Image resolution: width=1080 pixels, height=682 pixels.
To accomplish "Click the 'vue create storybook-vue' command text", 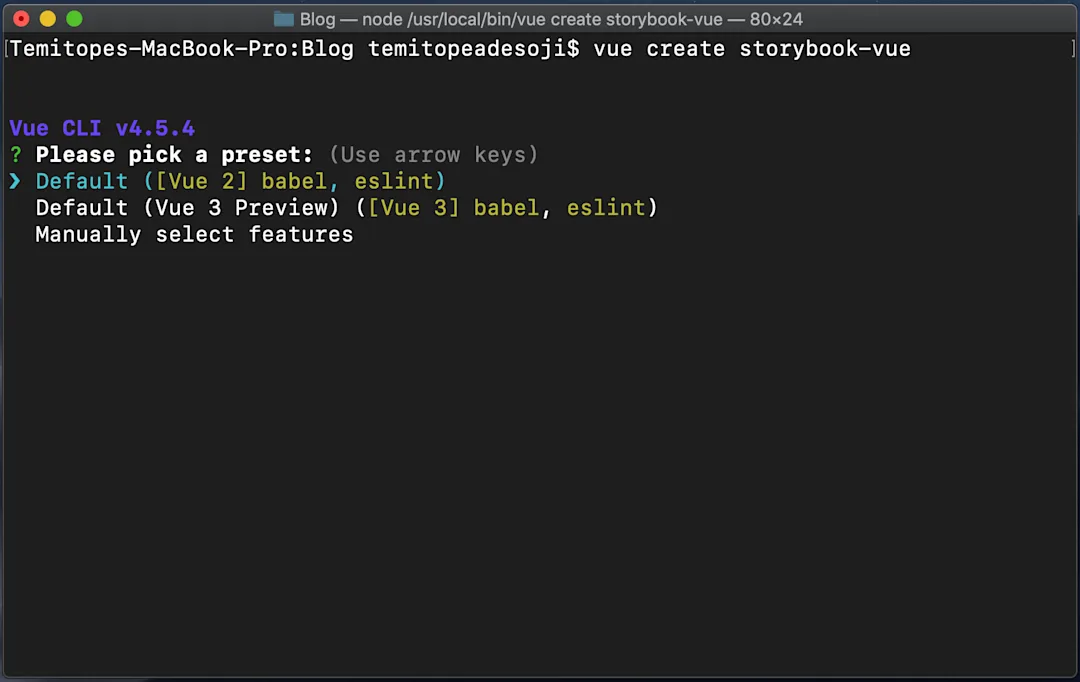I will point(752,49).
